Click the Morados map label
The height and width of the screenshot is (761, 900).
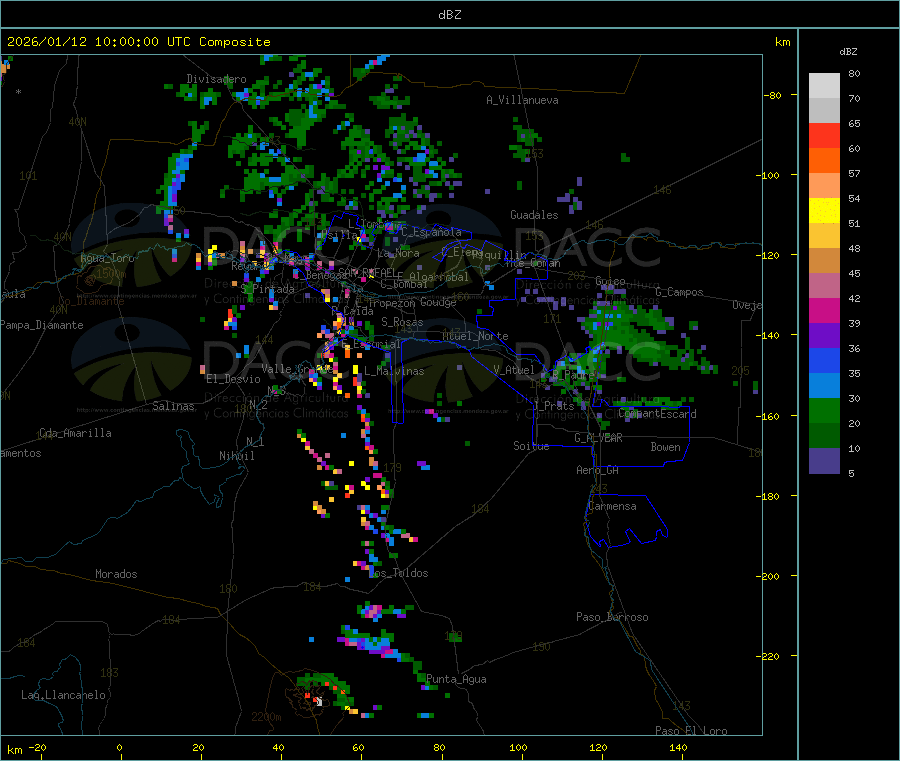tap(116, 574)
